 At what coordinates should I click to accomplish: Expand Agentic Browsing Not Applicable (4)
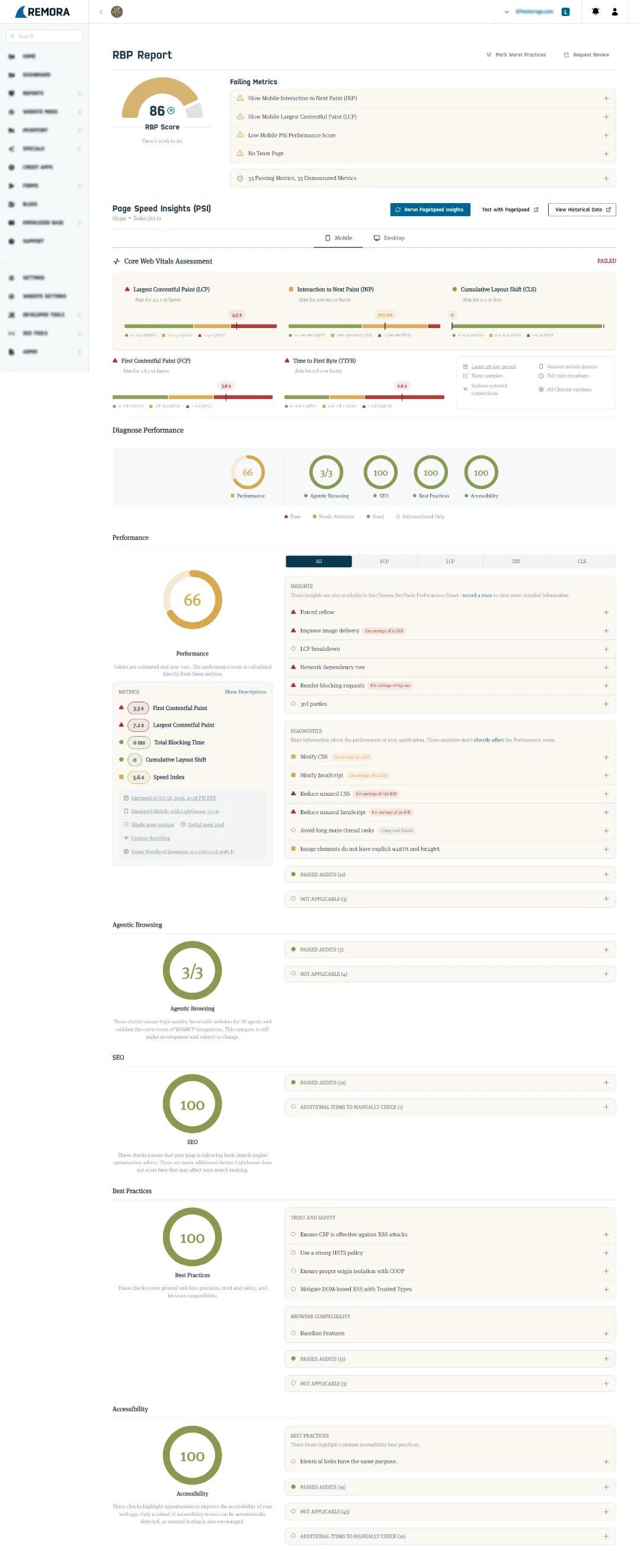[450, 974]
